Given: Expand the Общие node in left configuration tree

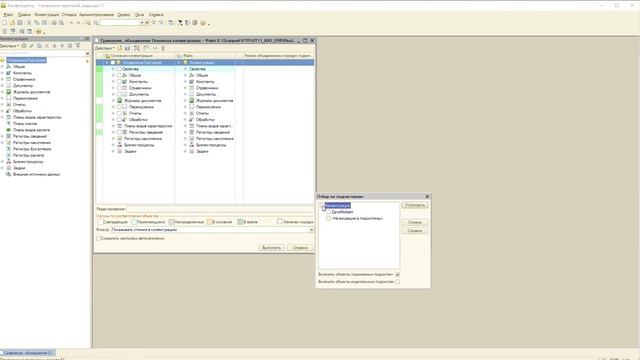Looking at the screenshot, I should coord(2,67).
